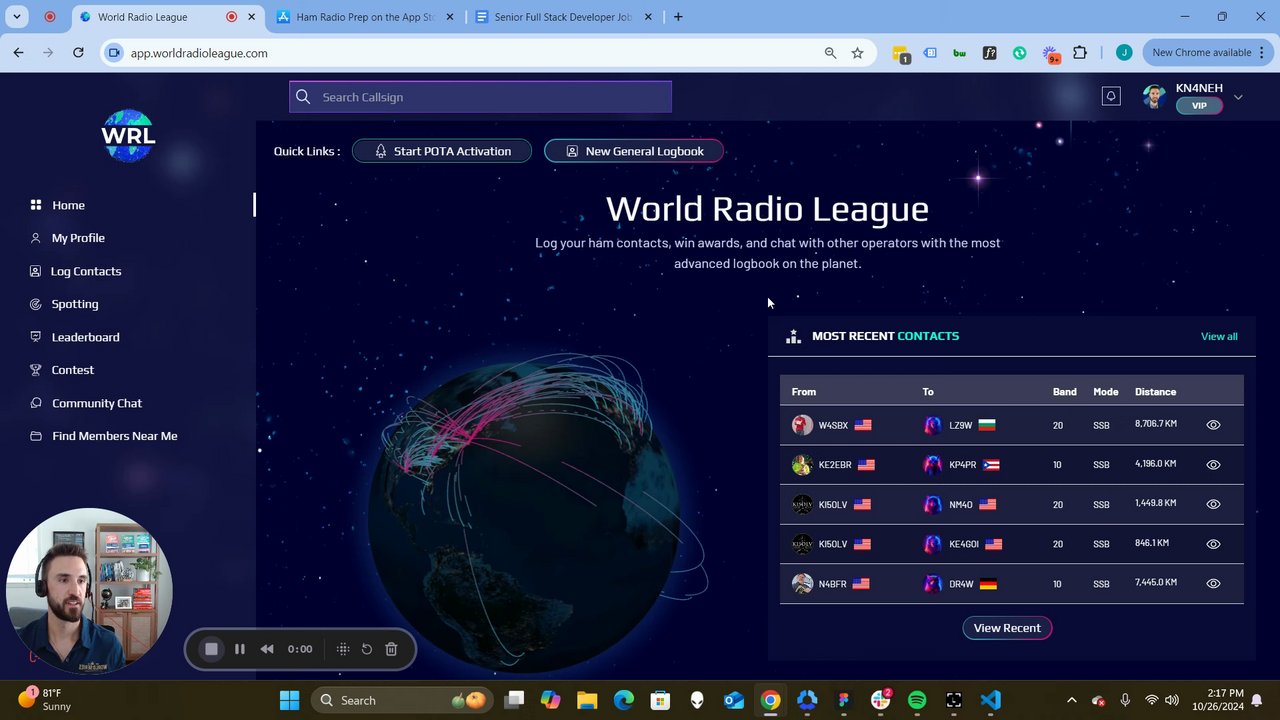1280x720 pixels.
Task: Click KE2EBR callsign in contacts table
Action: tap(835, 465)
